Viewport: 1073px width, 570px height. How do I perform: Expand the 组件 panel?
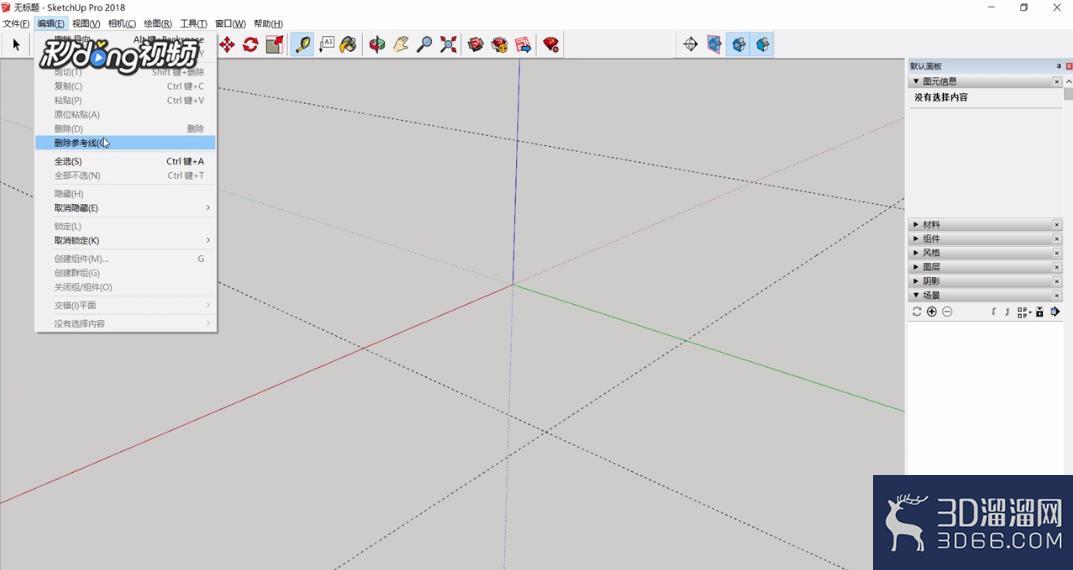(916, 239)
